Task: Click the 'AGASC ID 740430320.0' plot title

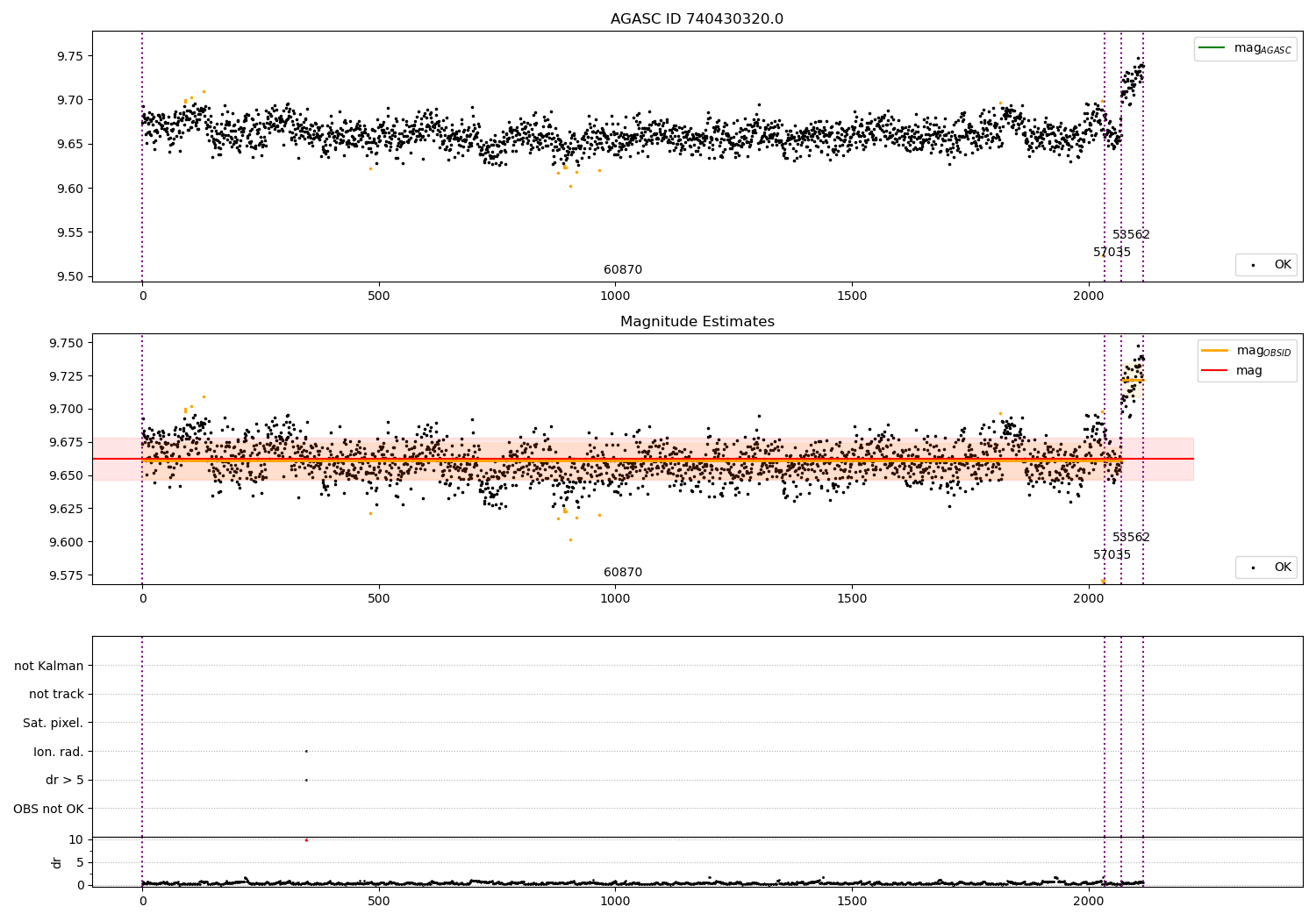Action: [697, 19]
